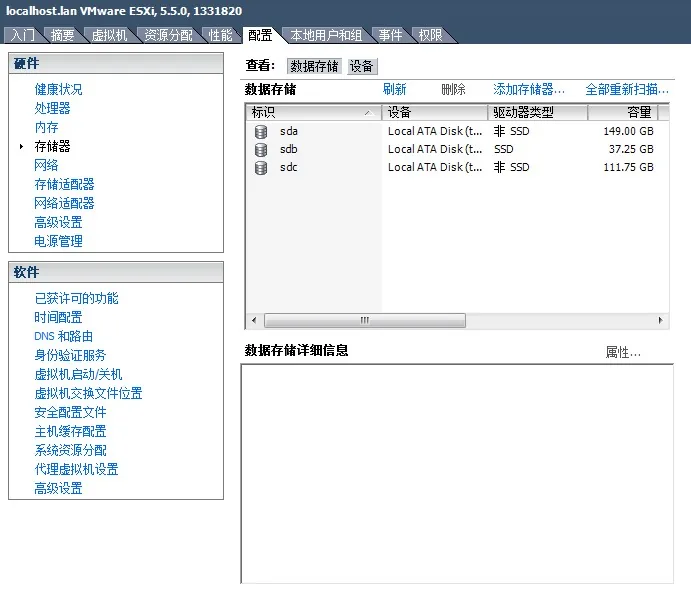The width and height of the screenshot is (691, 605).
Task: Open 虚拟机交换文件位置 link
Action: pos(88,393)
